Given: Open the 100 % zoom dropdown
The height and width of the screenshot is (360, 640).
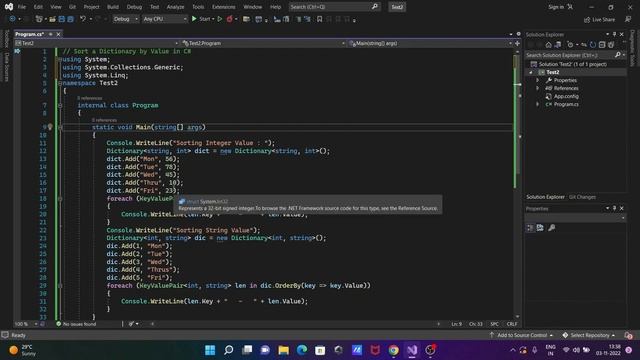Looking at the screenshot, I should coord(26,324).
